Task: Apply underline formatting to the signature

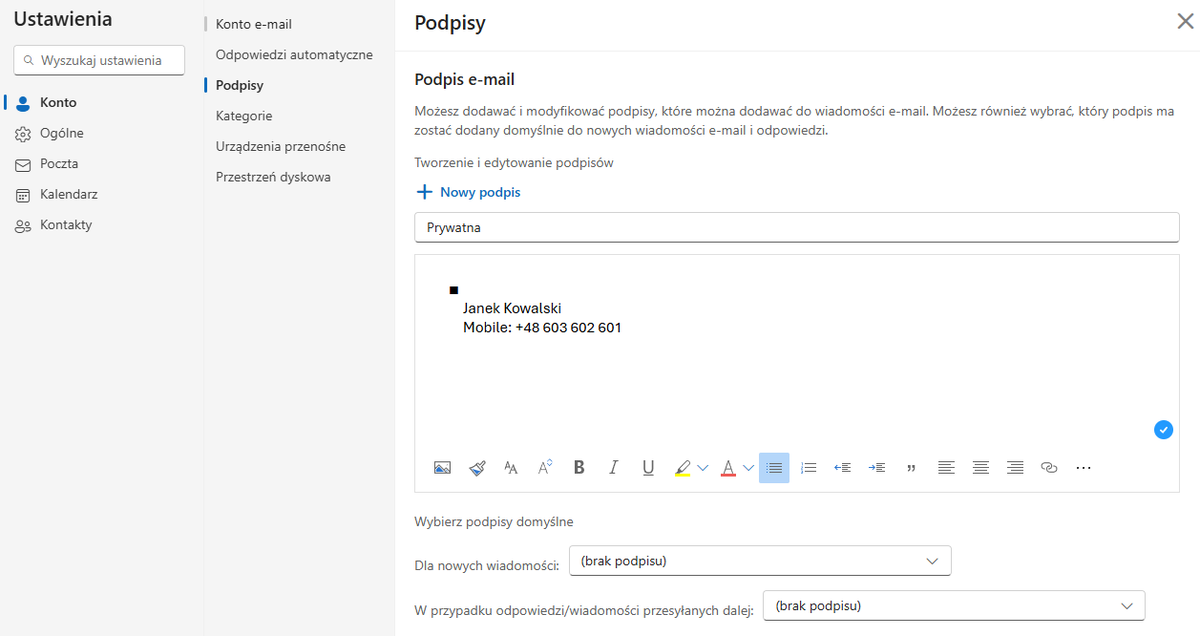Action: tap(647, 467)
